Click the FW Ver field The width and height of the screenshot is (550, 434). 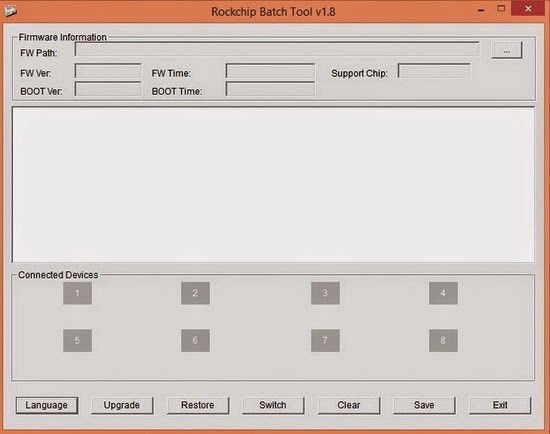point(108,71)
